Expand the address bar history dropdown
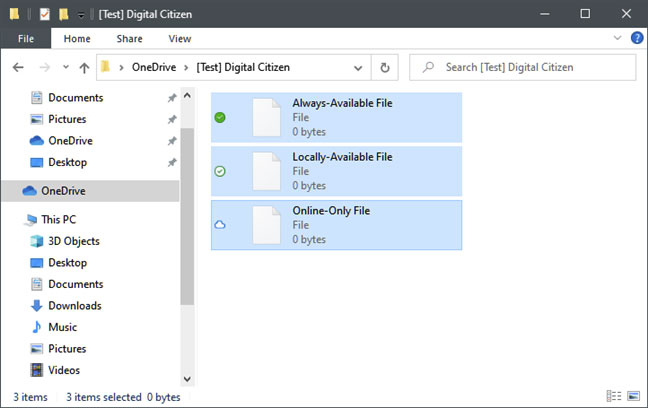648x408 pixels. (x=358, y=68)
